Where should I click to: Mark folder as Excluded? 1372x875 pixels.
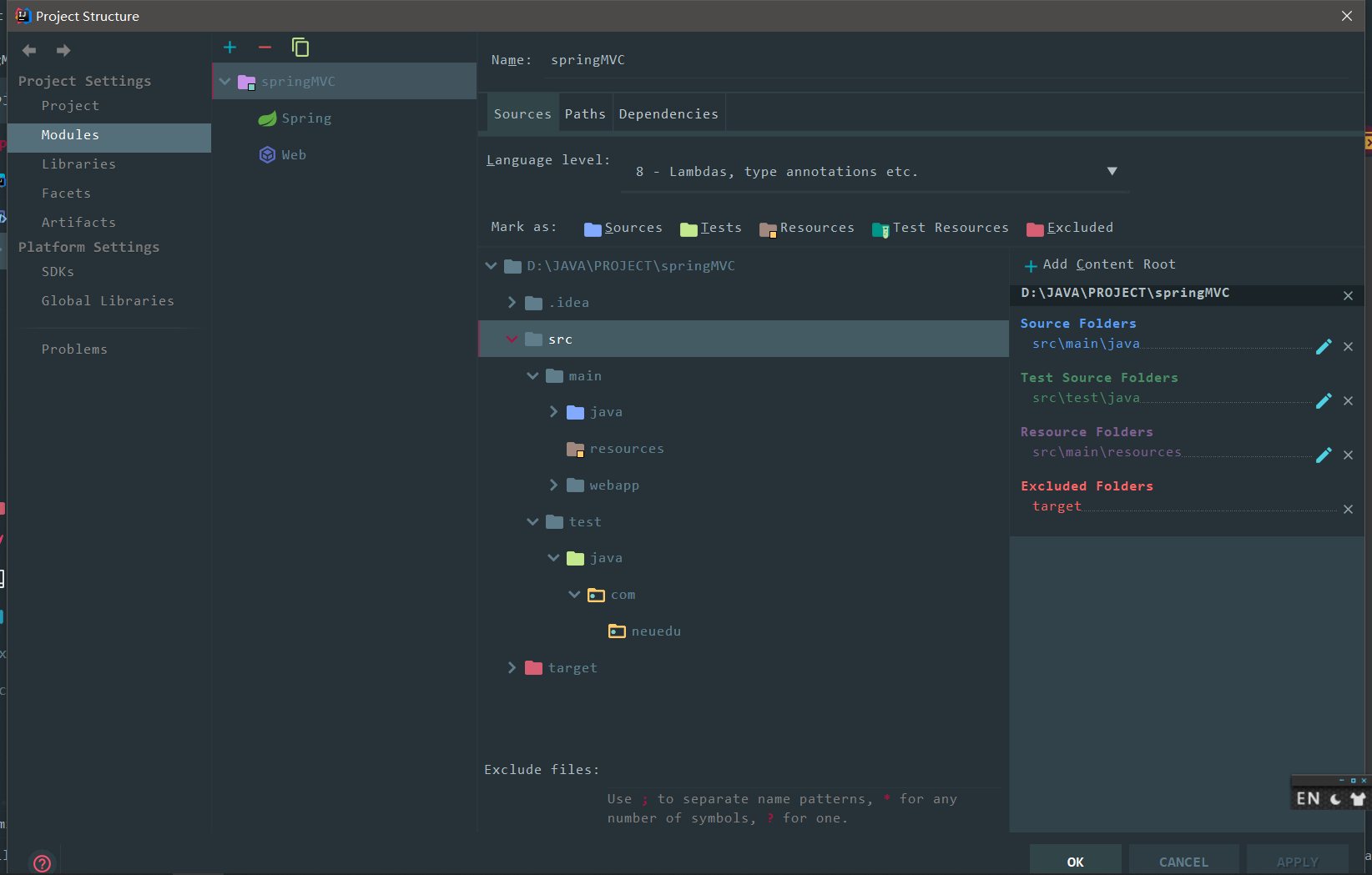1070,229
